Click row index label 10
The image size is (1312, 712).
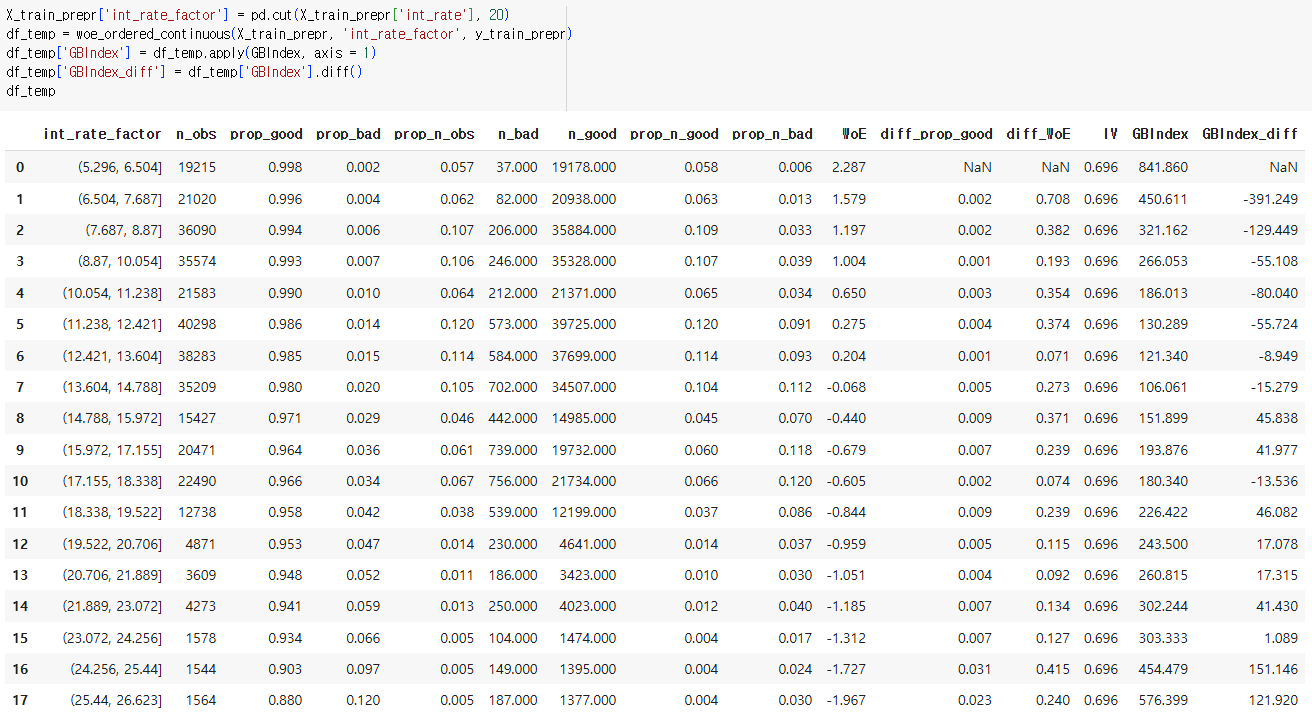click(20, 482)
